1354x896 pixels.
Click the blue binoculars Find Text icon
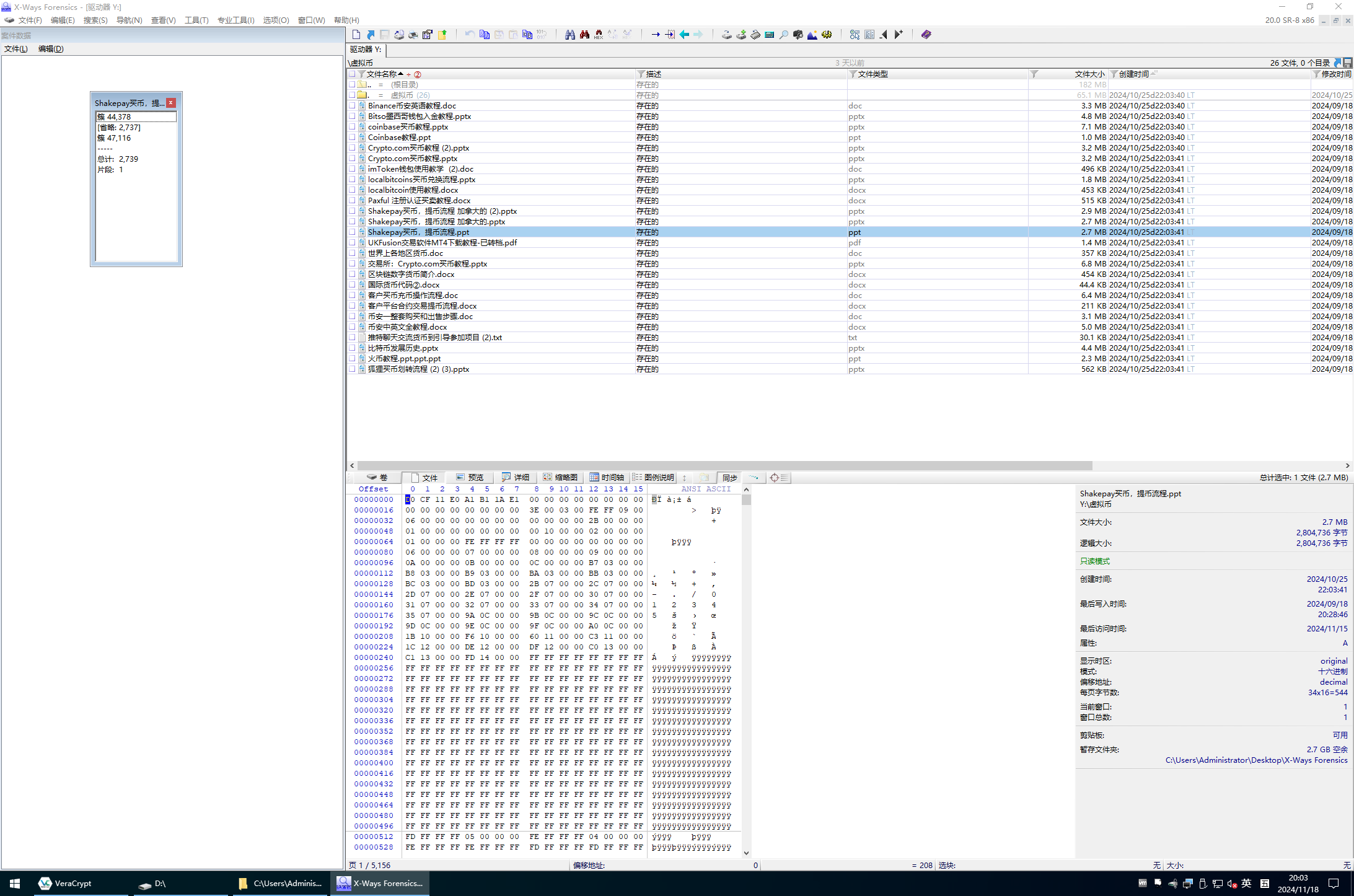click(x=570, y=35)
